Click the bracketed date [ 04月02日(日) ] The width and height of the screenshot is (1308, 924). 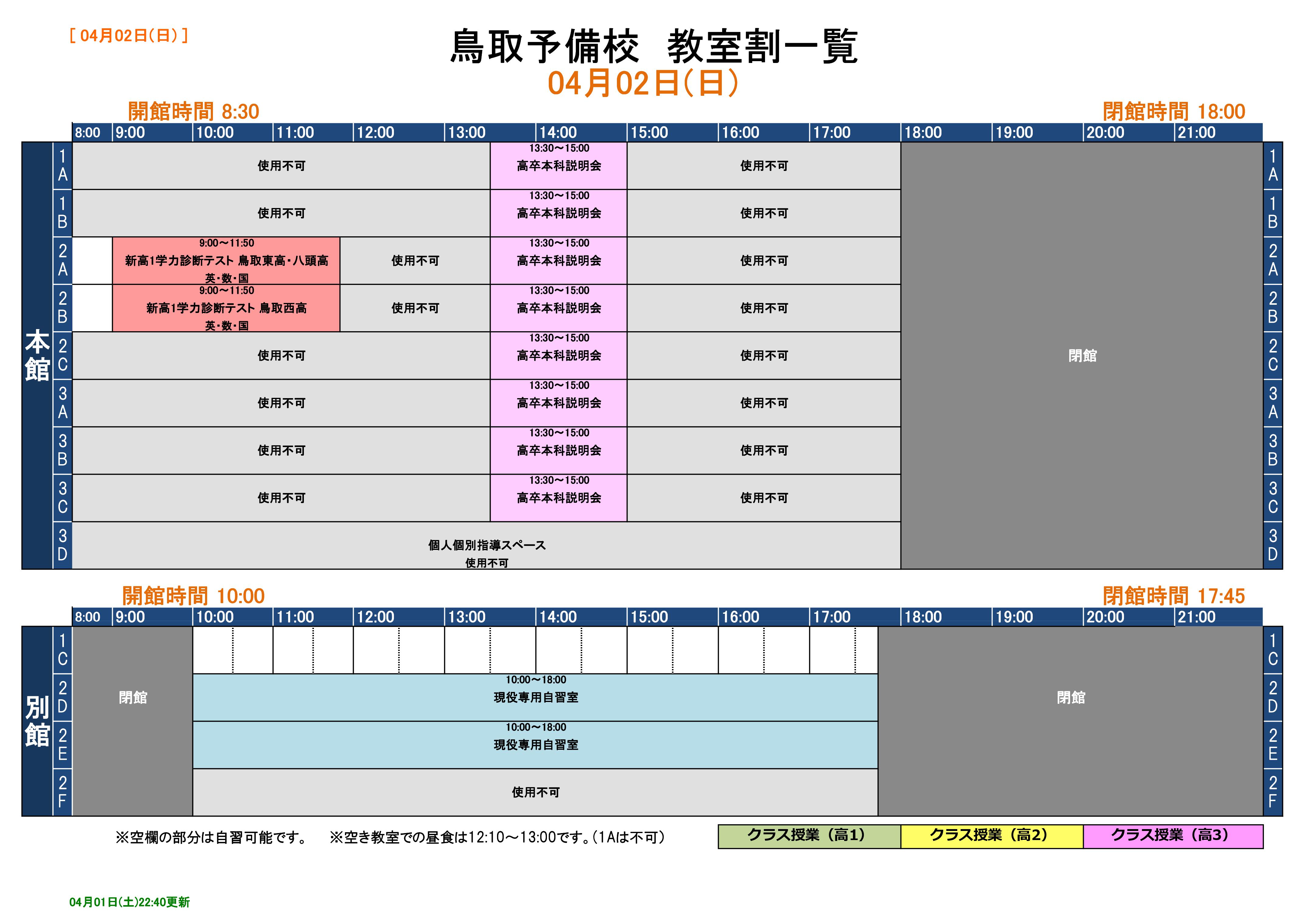coord(129,35)
